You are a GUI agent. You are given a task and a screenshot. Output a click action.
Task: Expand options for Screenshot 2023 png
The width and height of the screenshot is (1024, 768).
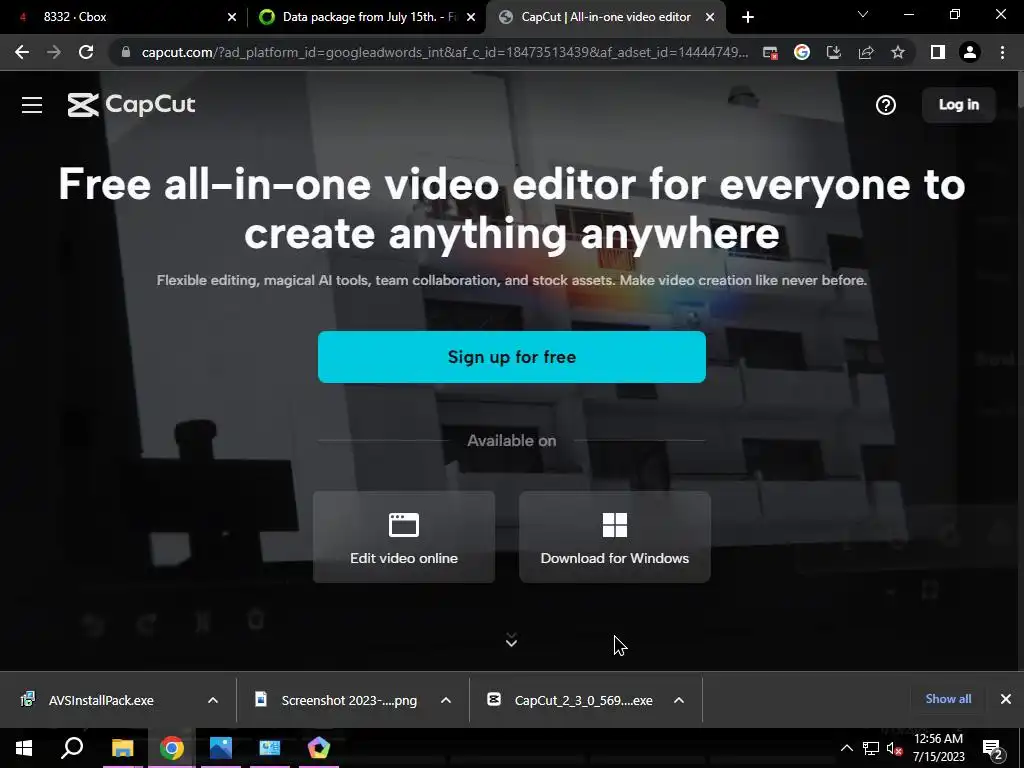446,700
